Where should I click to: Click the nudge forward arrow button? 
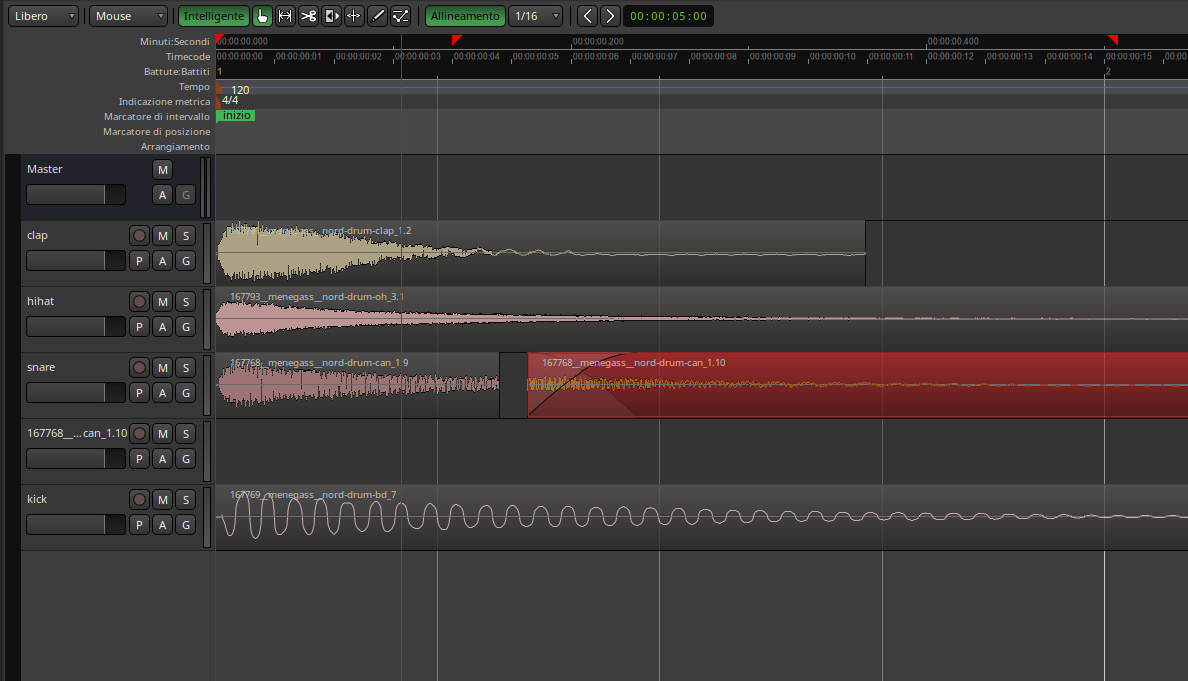pos(610,16)
